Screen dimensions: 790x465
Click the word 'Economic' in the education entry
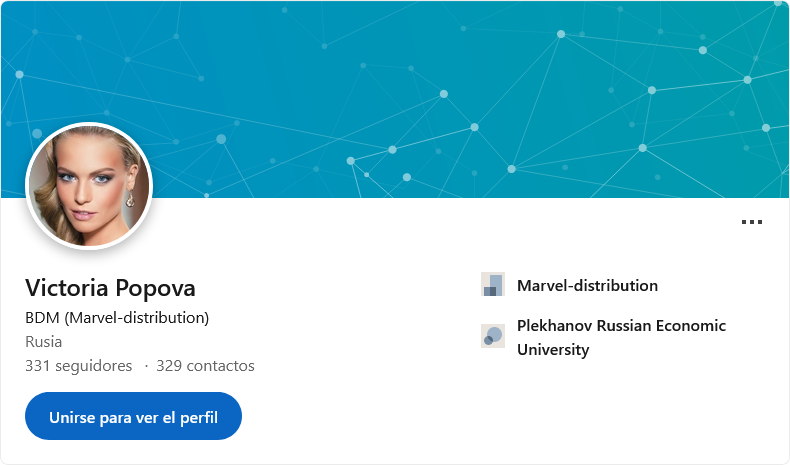pos(691,325)
